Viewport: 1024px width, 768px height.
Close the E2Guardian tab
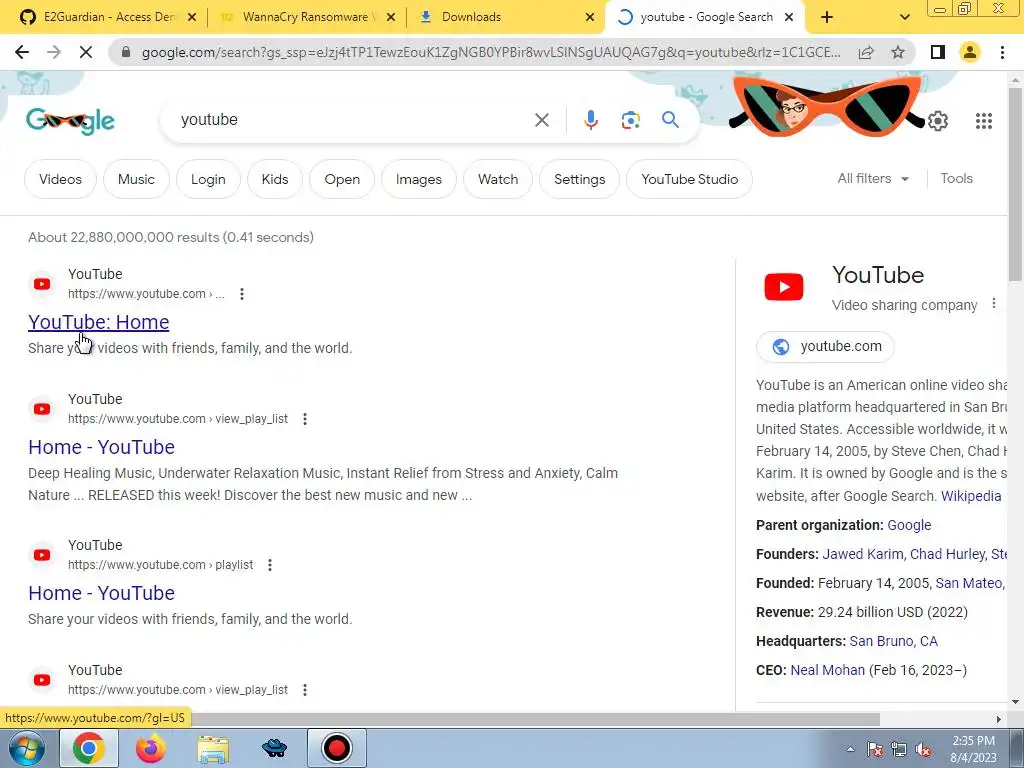coord(191,17)
